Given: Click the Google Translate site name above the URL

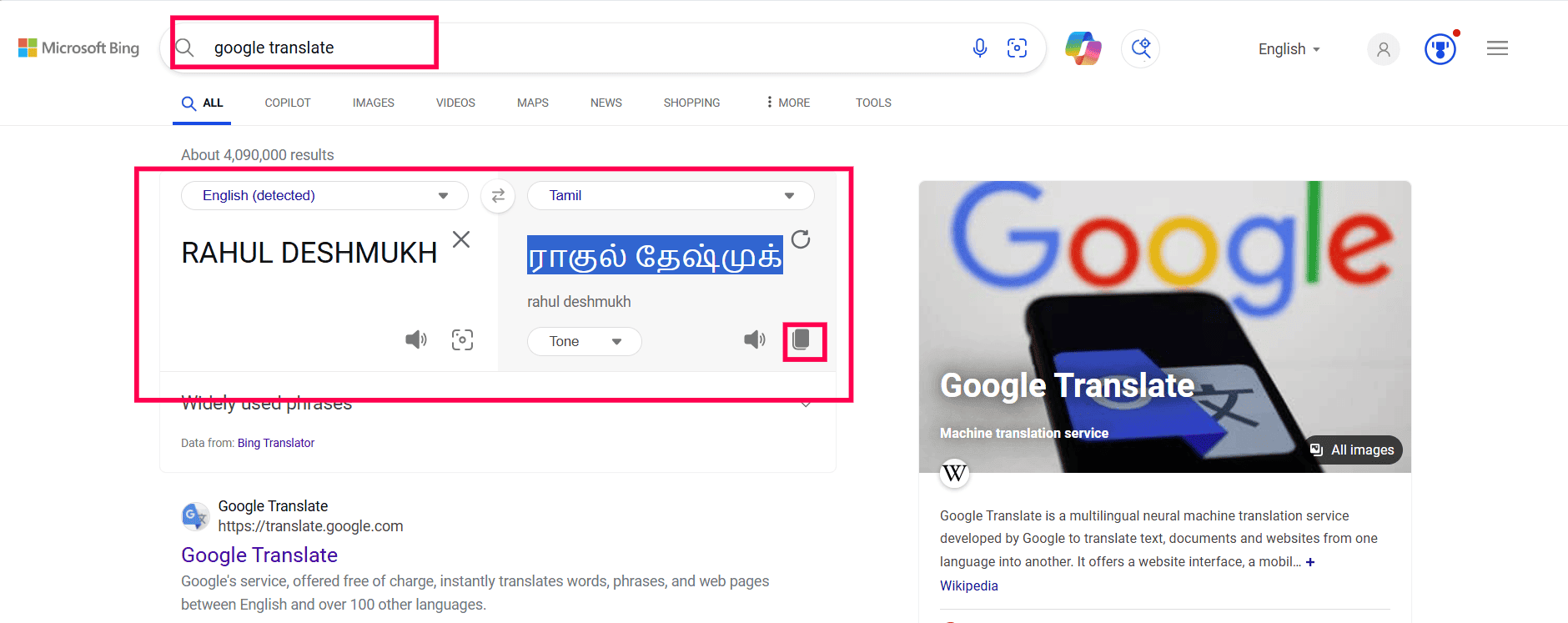Looking at the screenshot, I should pos(273,506).
